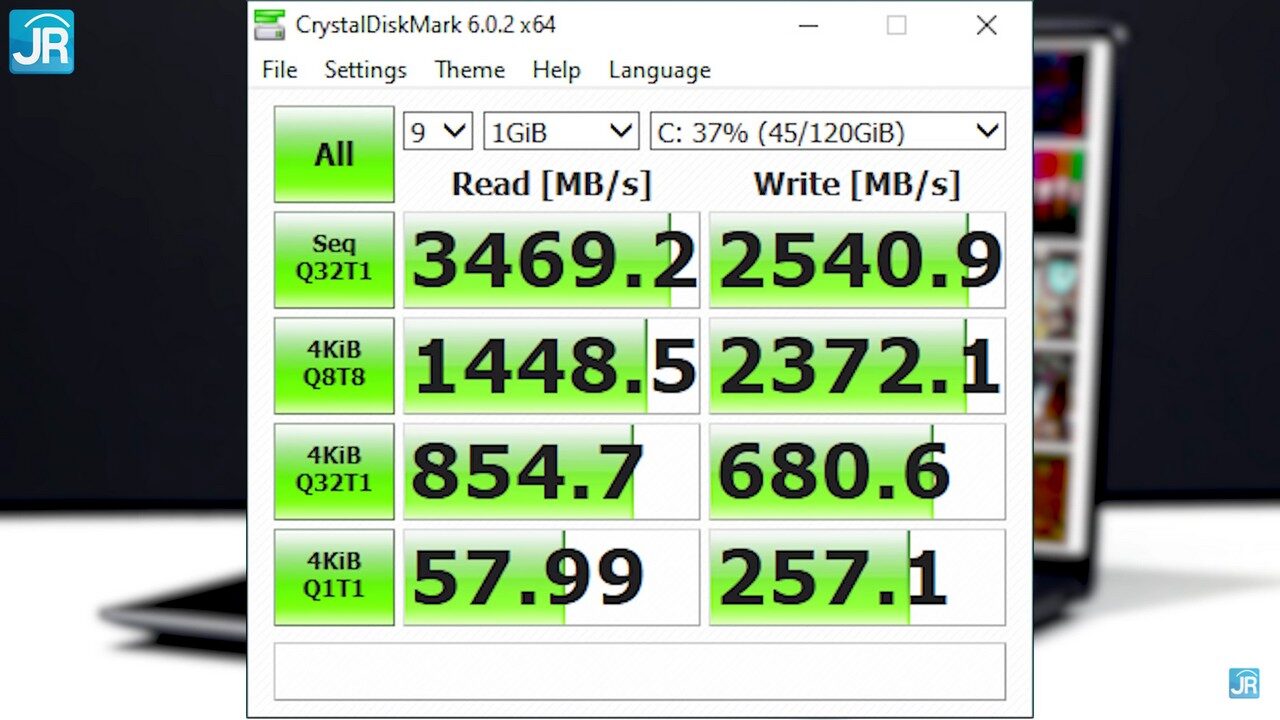The image size is (1280, 720).
Task: Select the 4KiB Q1T1 read result 57.99
Action: (551, 577)
